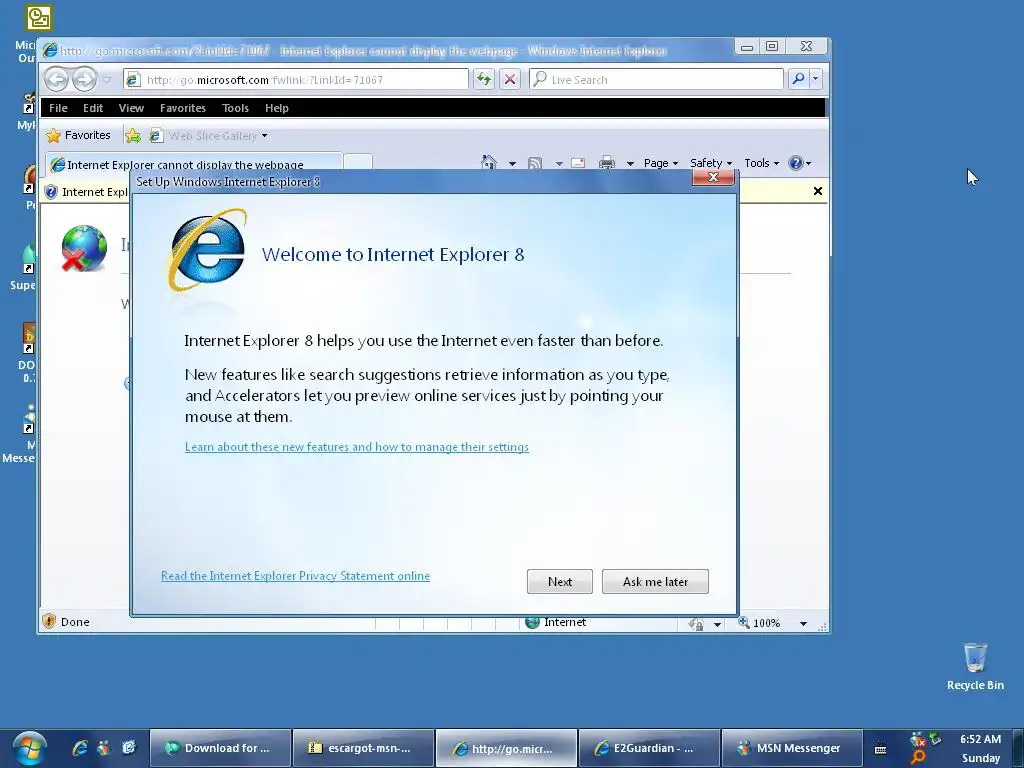Click the yellow desktop icon at top left
This screenshot has width=1024, height=768.
tap(39, 18)
